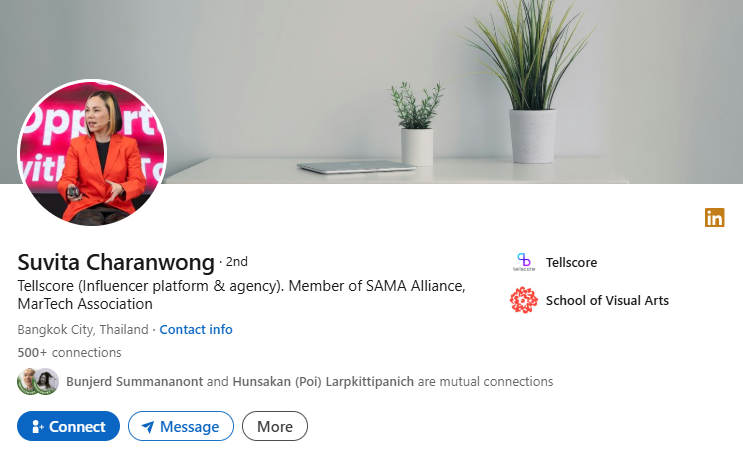Screen dimensions: 743x457
Task: Expand the More options menu
Action: (275, 426)
